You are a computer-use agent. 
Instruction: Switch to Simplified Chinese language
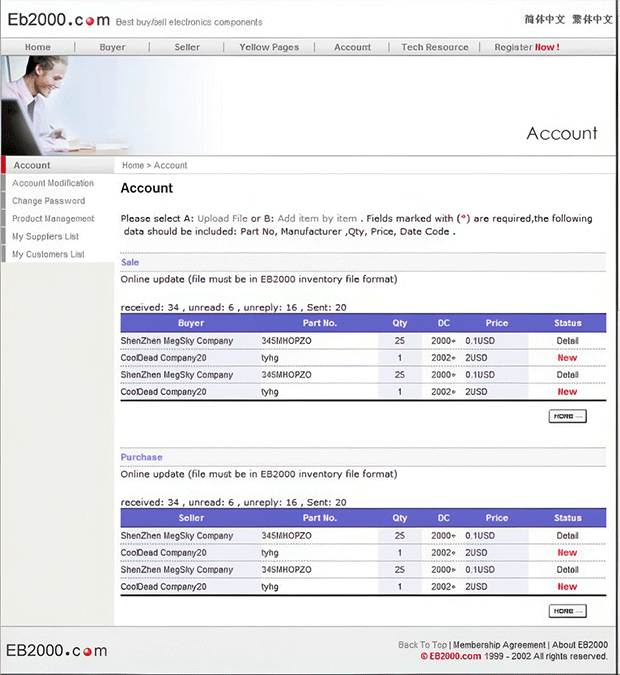point(545,19)
